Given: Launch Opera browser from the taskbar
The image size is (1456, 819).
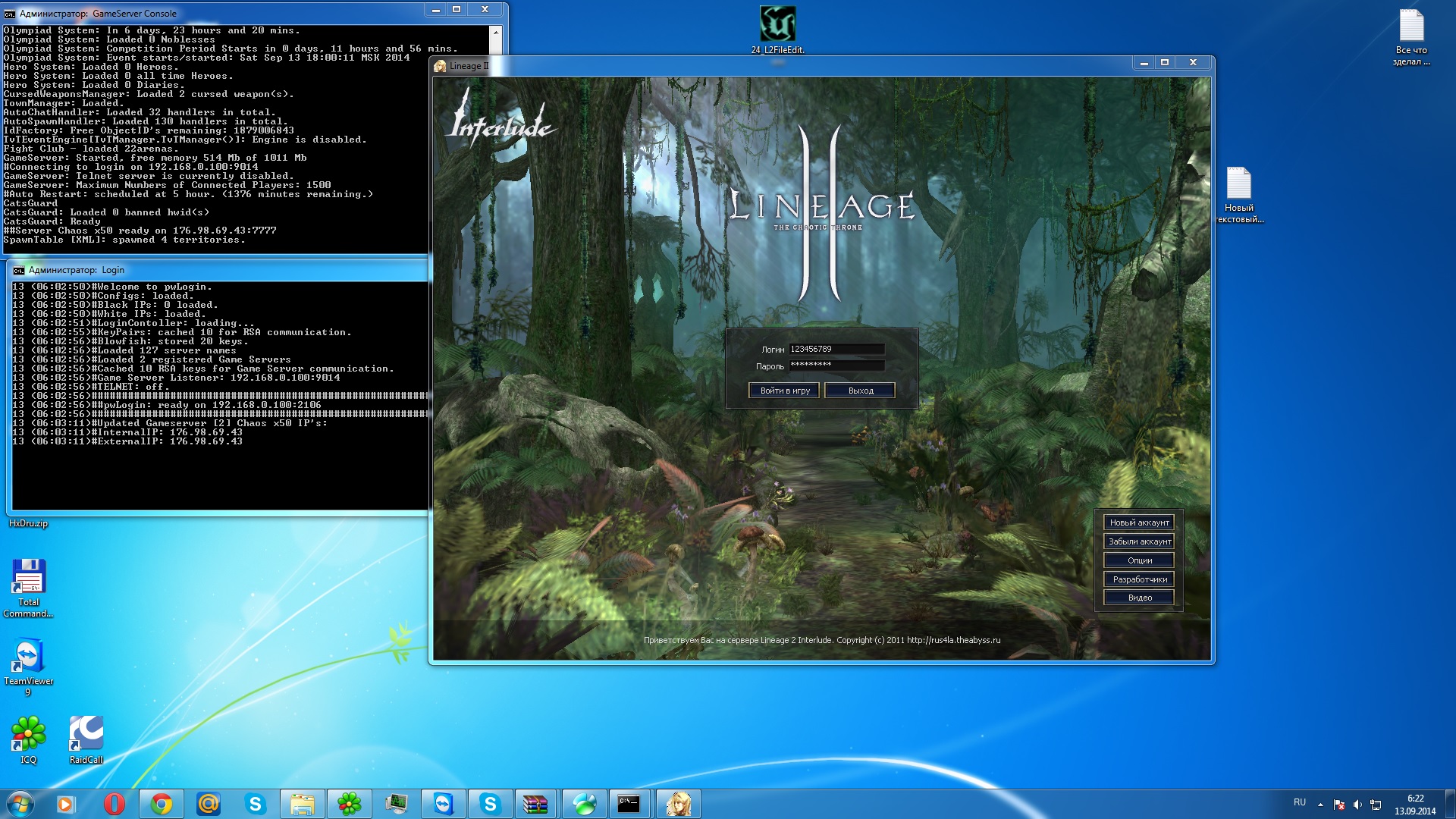Looking at the screenshot, I should 115,804.
